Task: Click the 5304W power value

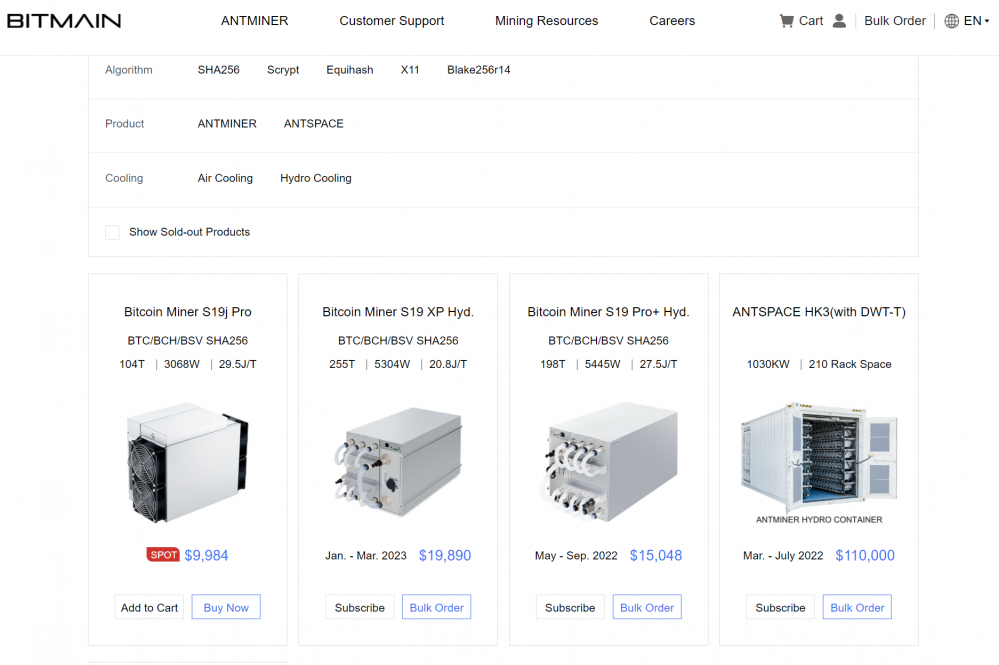Action: tap(392, 364)
